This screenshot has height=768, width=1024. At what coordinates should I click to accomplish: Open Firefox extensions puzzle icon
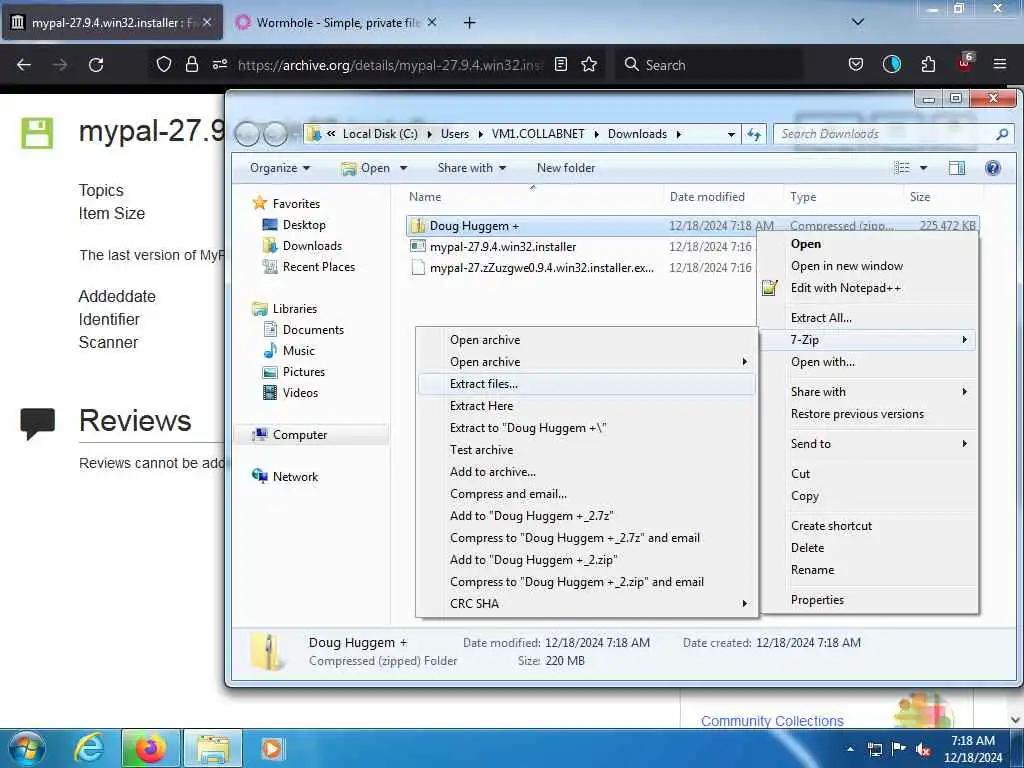coord(928,64)
